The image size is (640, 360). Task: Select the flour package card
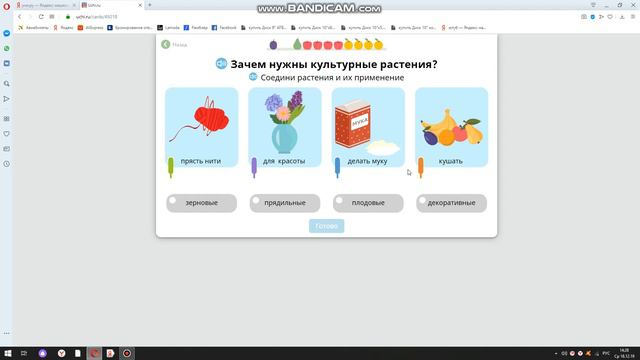coord(368,127)
